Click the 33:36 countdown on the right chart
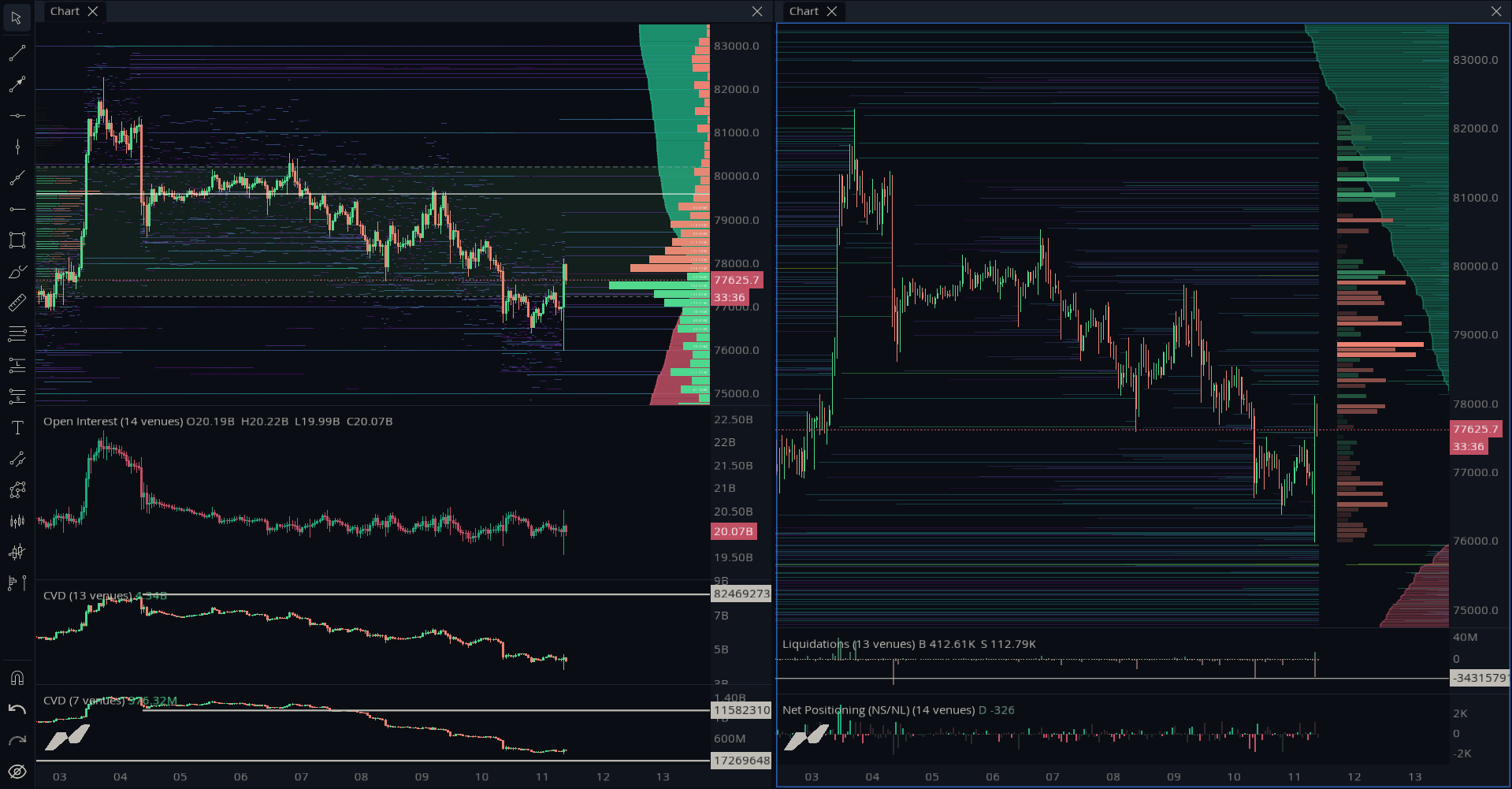The height and width of the screenshot is (789, 1512). tap(1469, 446)
